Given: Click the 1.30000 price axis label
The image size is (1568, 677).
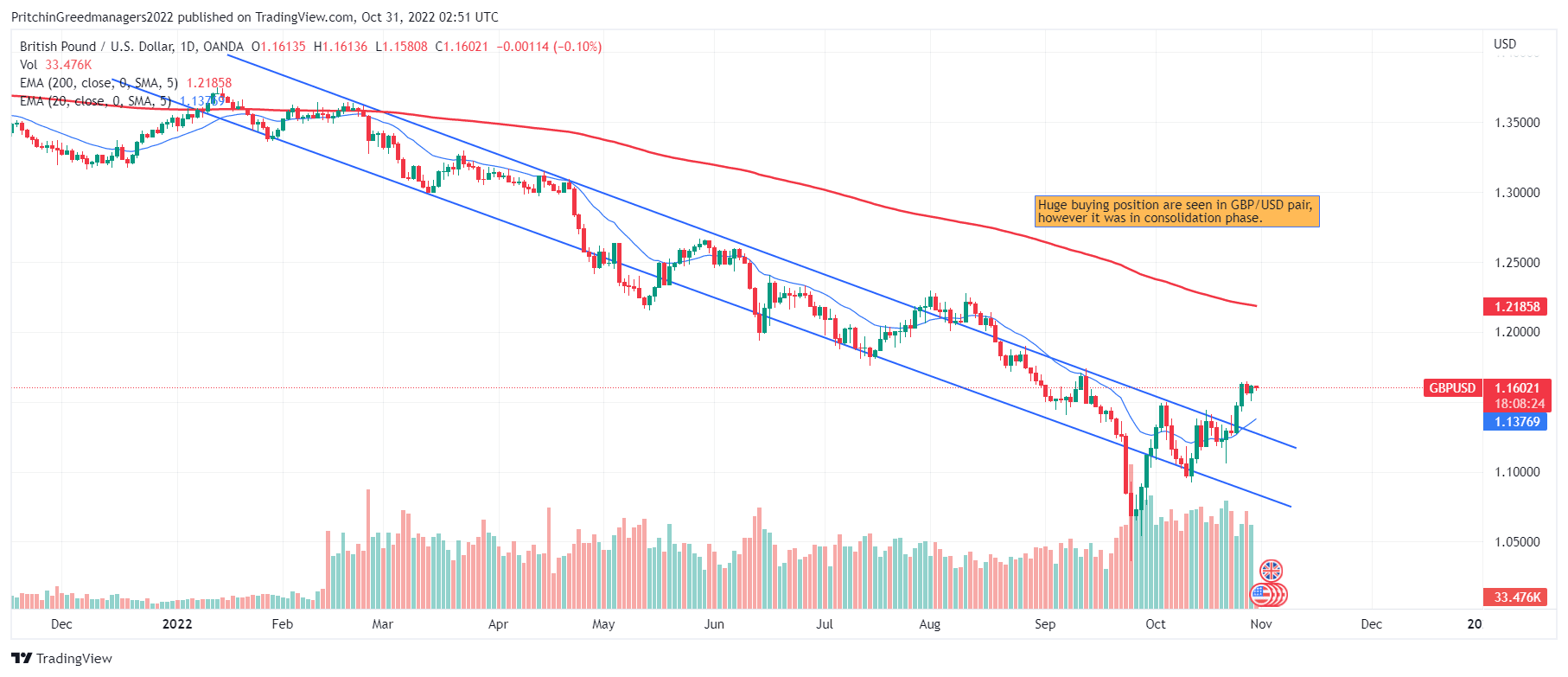Looking at the screenshot, I should point(1517,193).
